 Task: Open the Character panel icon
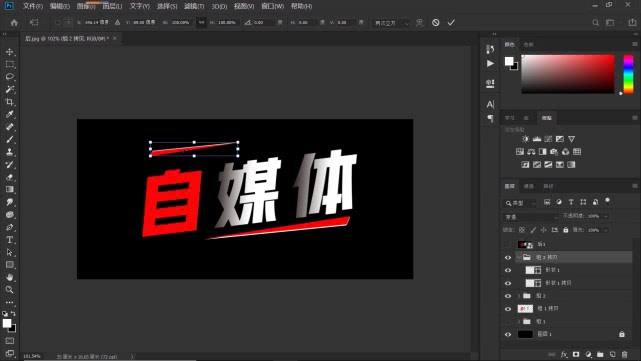point(490,104)
